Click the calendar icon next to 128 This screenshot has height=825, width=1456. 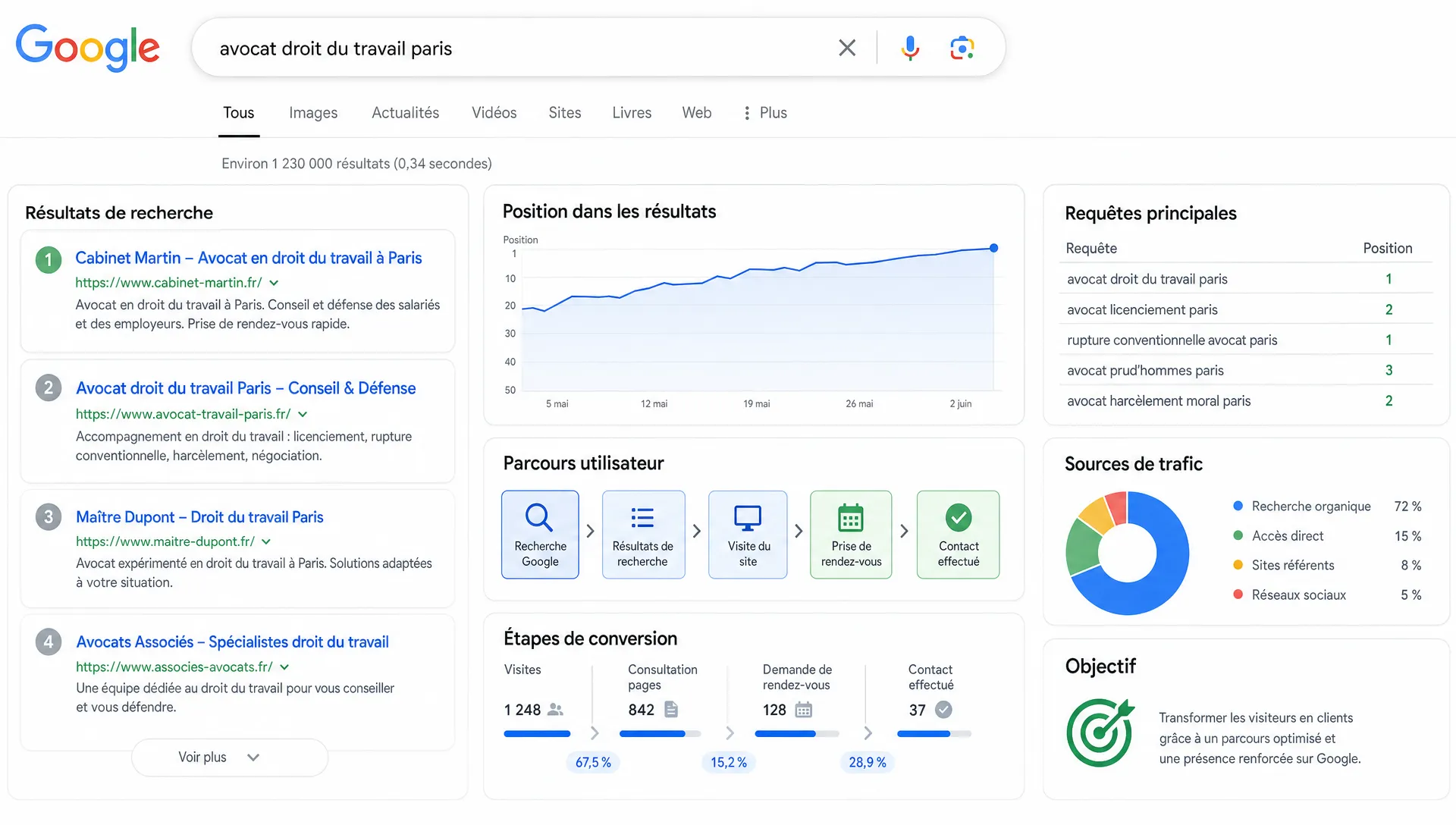(804, 710)
